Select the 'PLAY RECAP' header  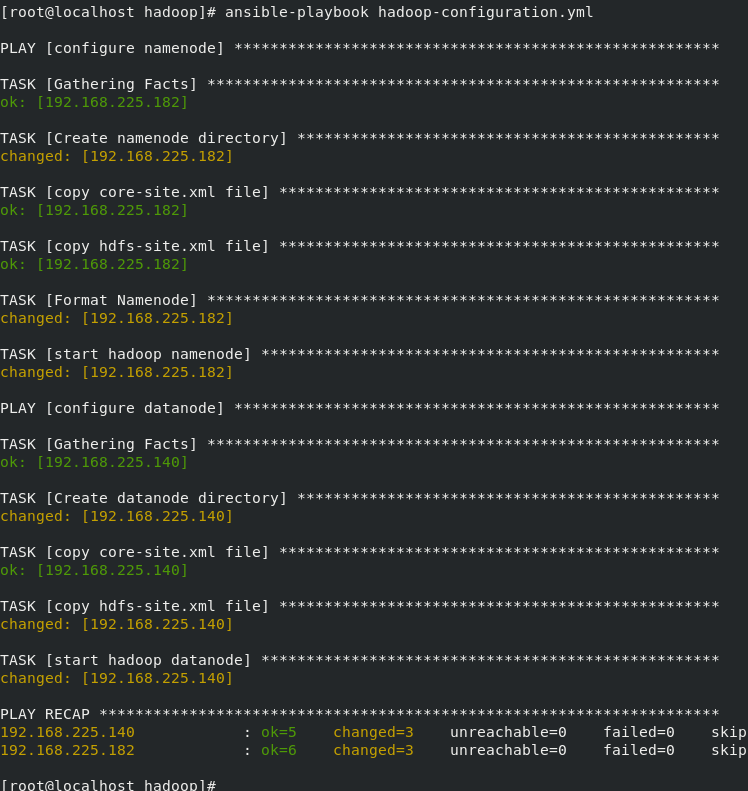point(45,714)
